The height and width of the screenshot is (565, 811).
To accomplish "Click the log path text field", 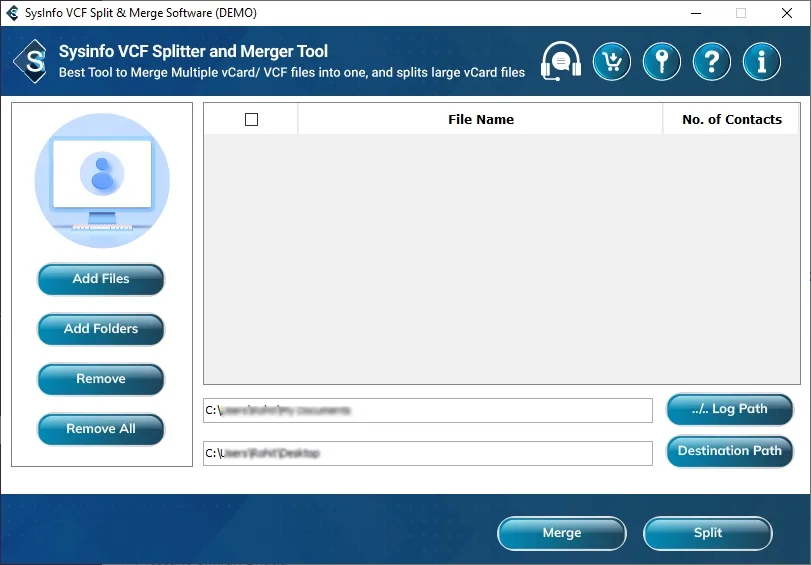I will tap(428, 410).
